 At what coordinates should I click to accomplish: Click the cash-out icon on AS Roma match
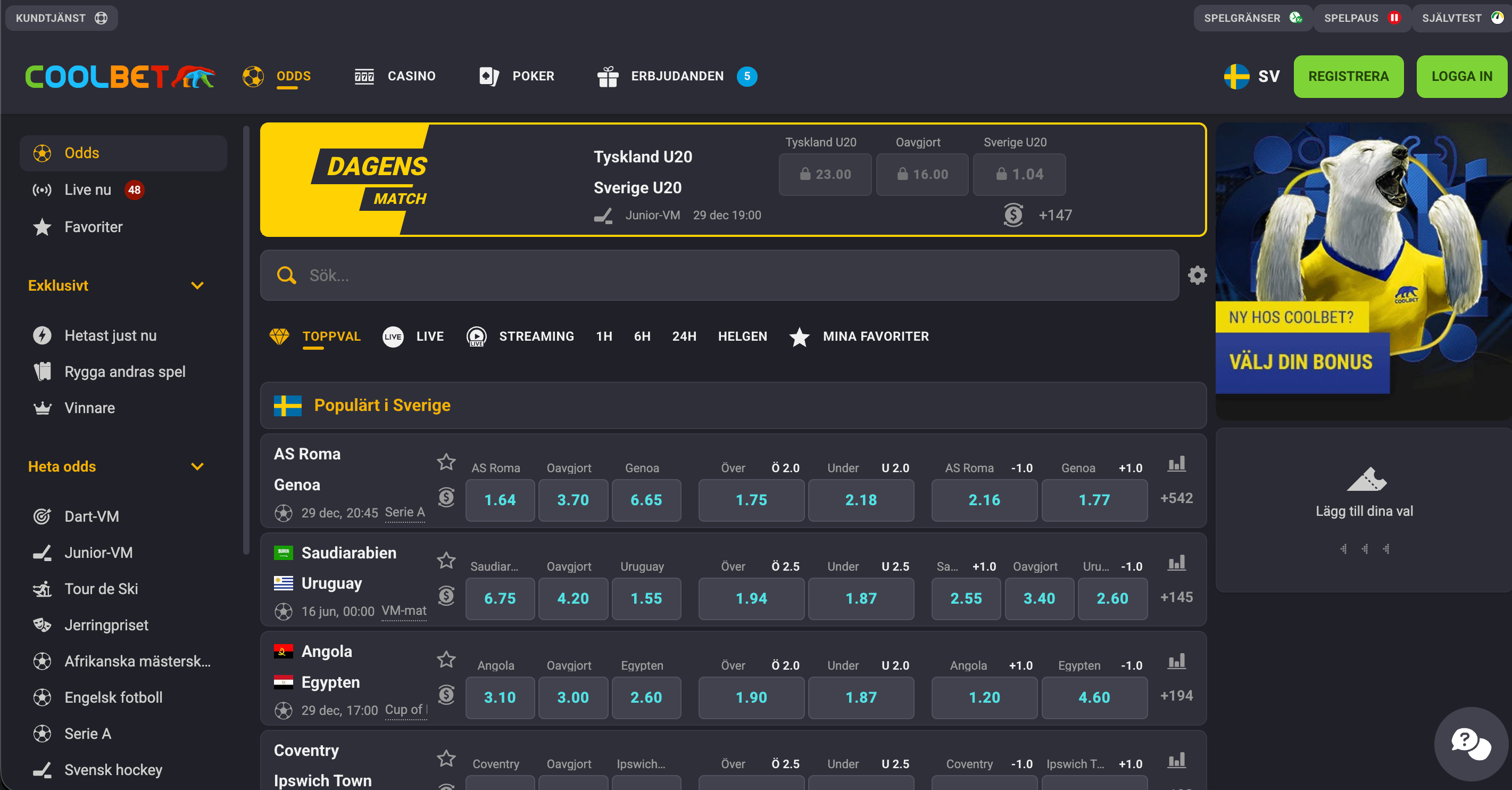point(446,498)
